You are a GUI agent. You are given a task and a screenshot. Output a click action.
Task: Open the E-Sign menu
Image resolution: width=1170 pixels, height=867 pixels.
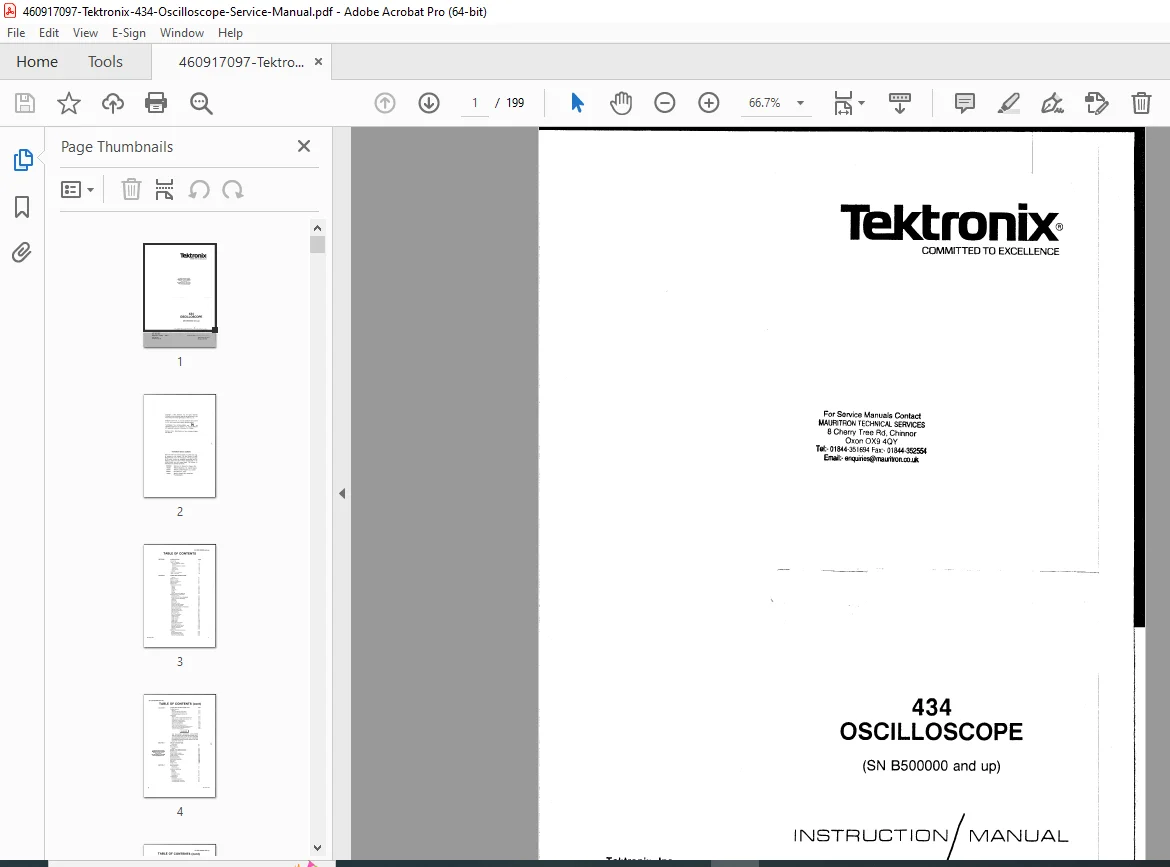(128, 33)
